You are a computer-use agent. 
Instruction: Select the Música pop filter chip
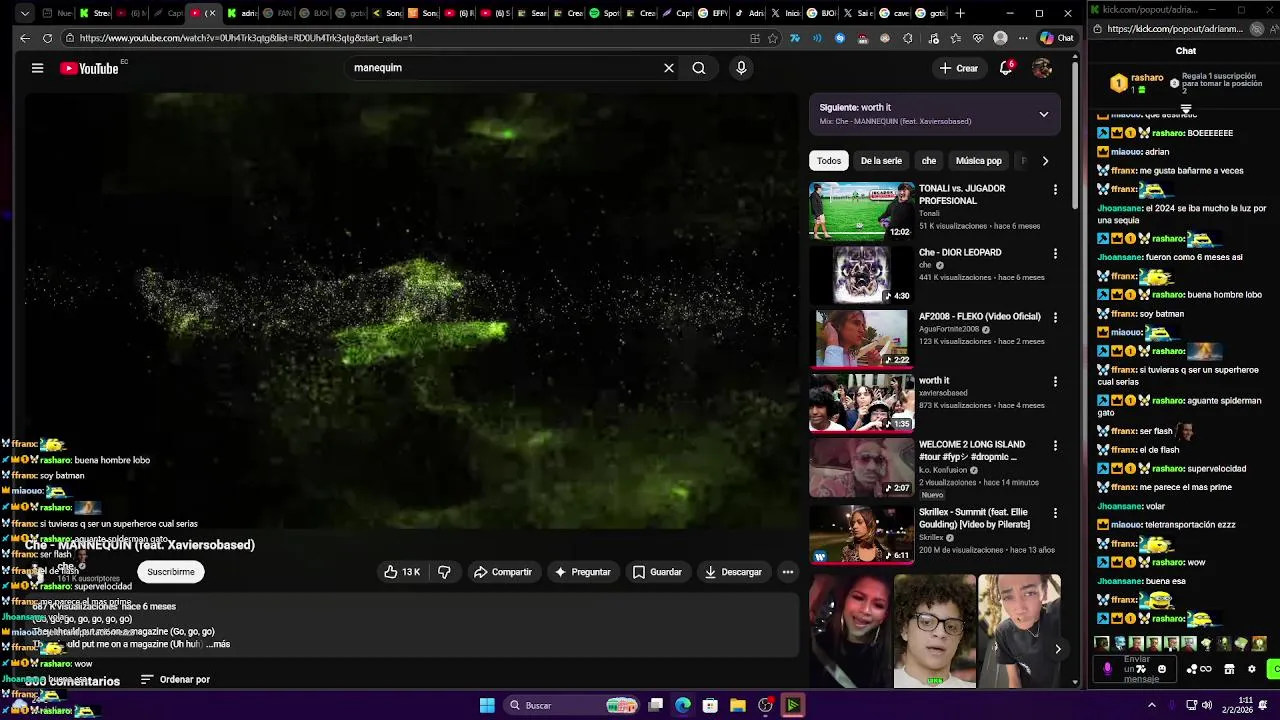point(978,161)
